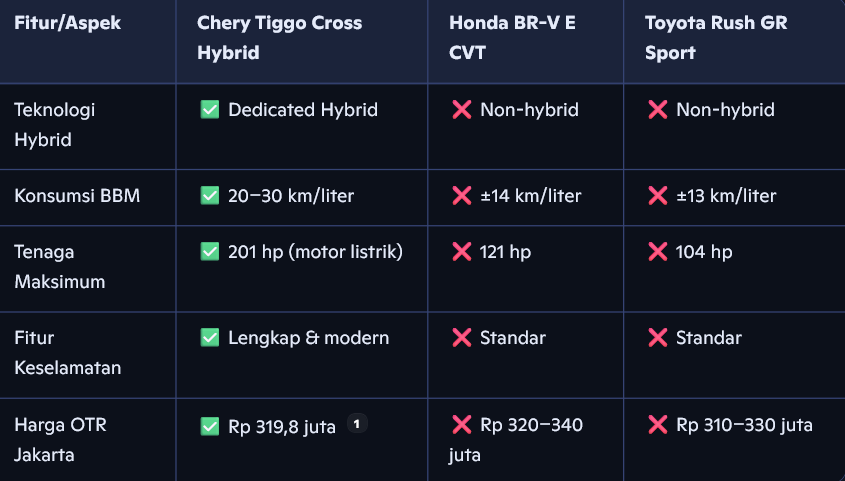Click red cross next to 104 hp
This screenshot has width=845, height=481.
click(x=657, y=252)
